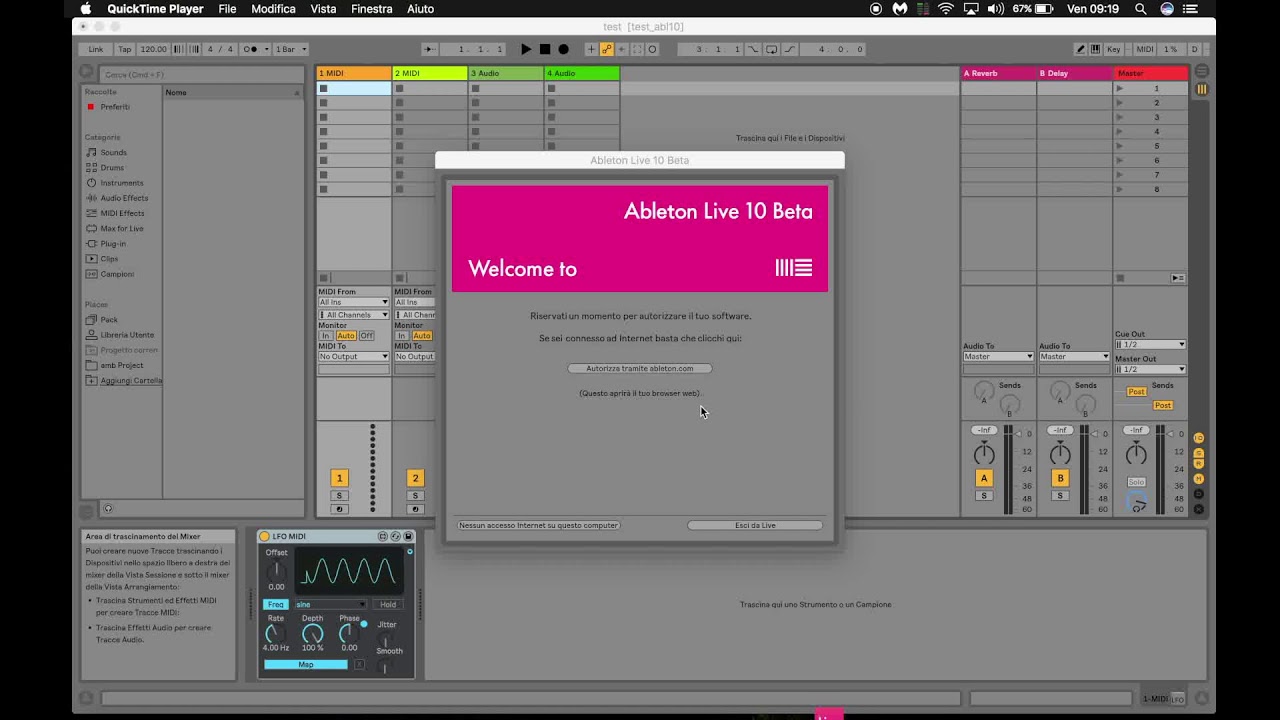Click the LFO Map button
The width and height of the screenshot is (1280, 720).
point(306,665)
